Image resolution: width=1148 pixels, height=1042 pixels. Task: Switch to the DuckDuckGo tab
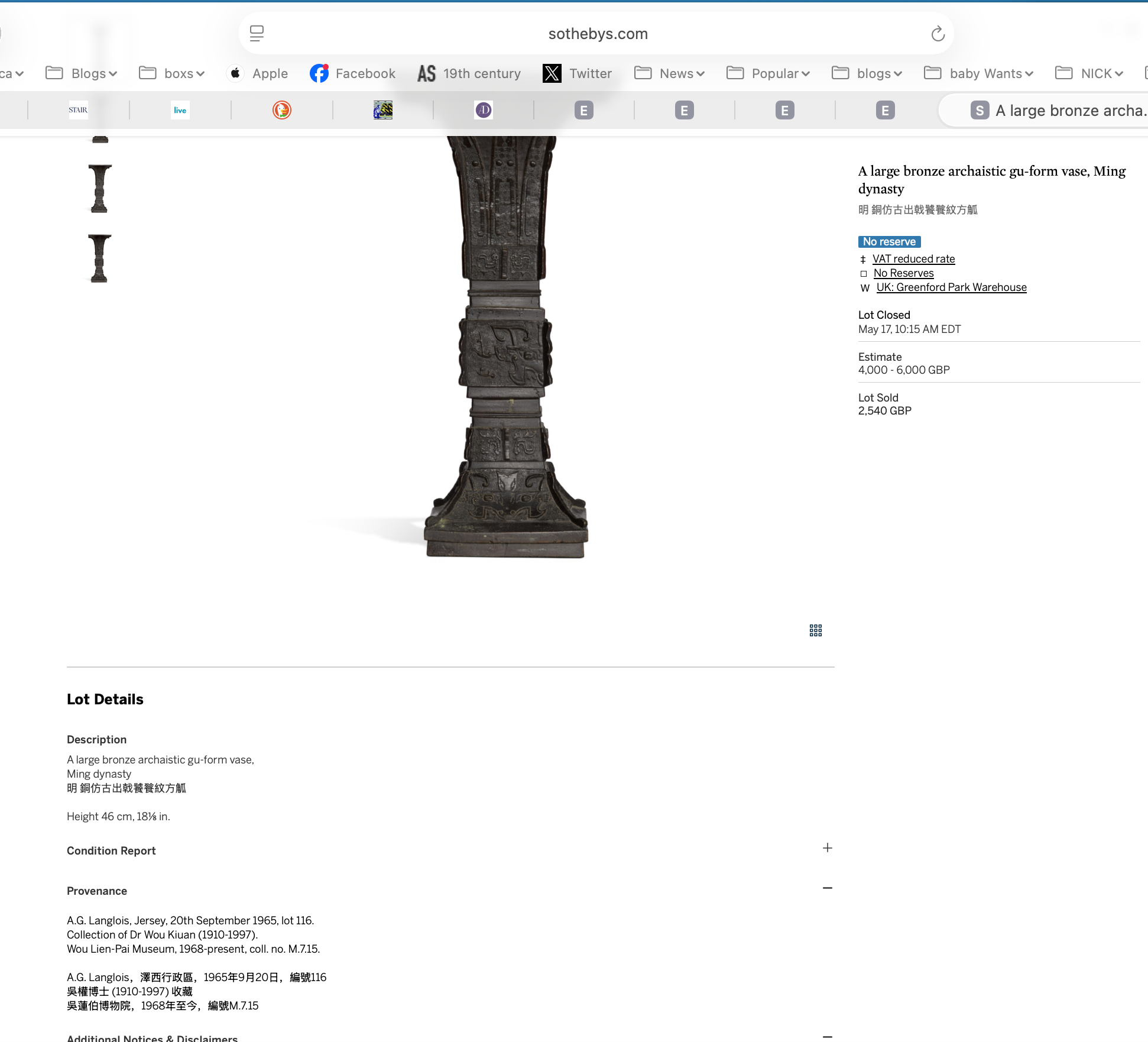282,110
